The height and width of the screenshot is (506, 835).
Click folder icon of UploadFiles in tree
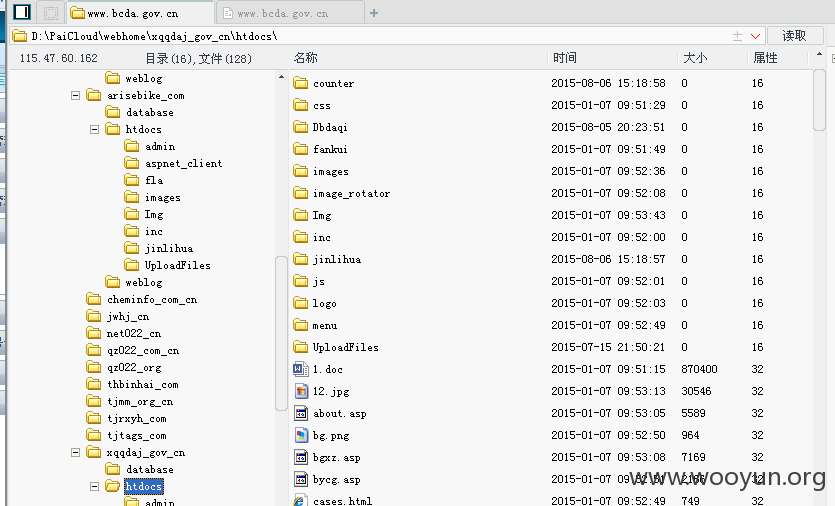point(132,265)
